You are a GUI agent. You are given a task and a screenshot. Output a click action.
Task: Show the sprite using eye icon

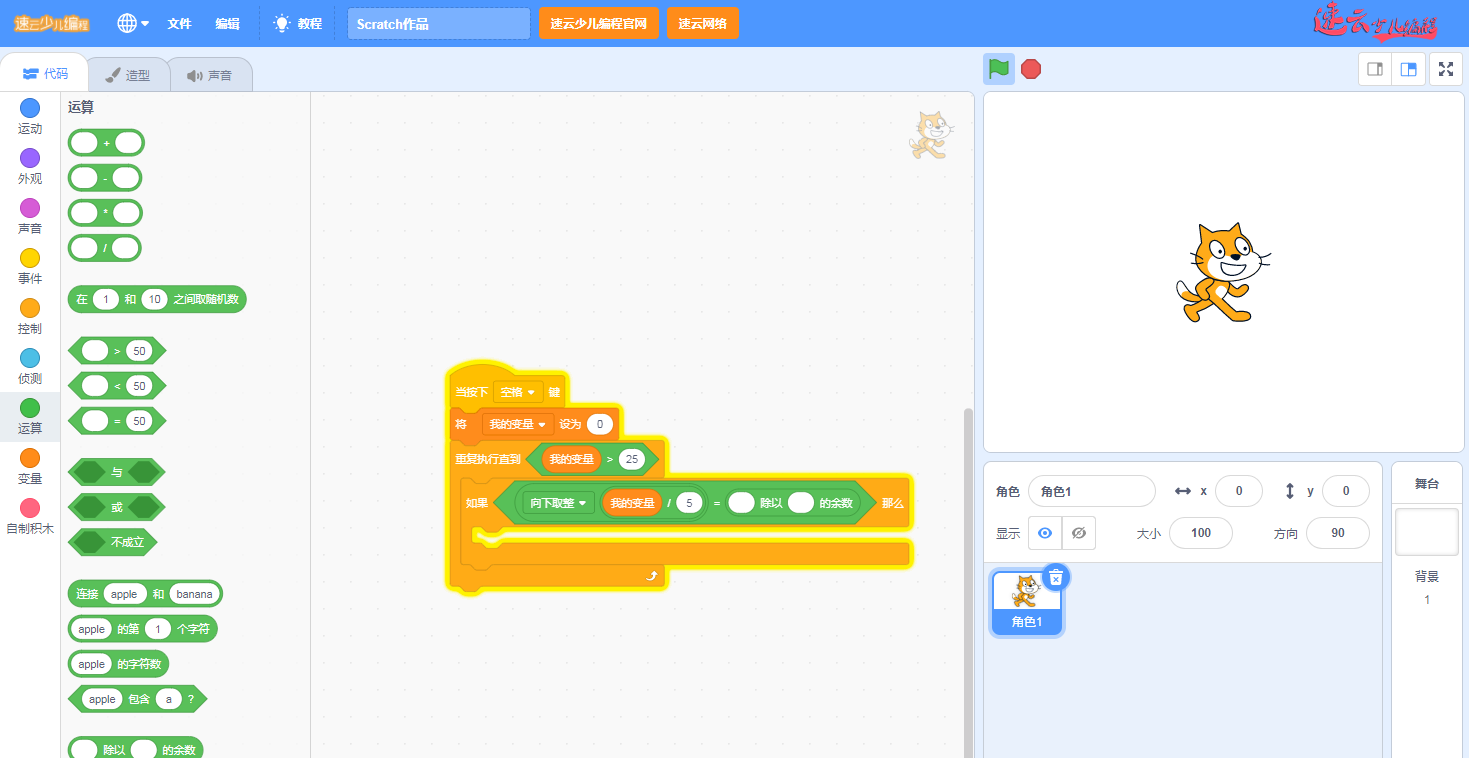click(x=1045, y=533)
